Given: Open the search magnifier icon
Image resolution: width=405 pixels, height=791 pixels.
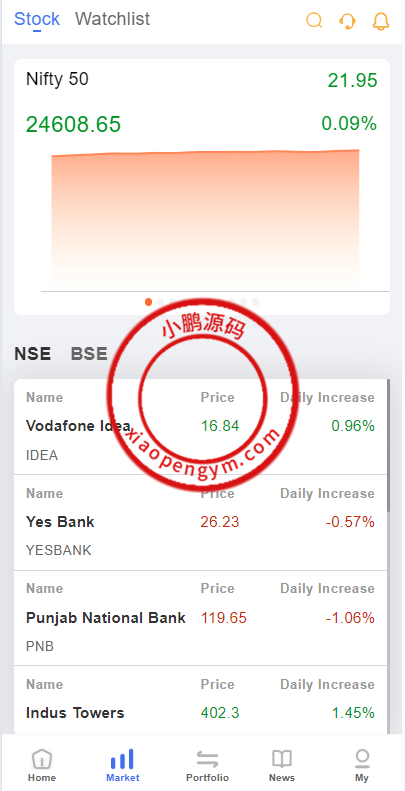Looking at the screenshot, I should 314,21.
